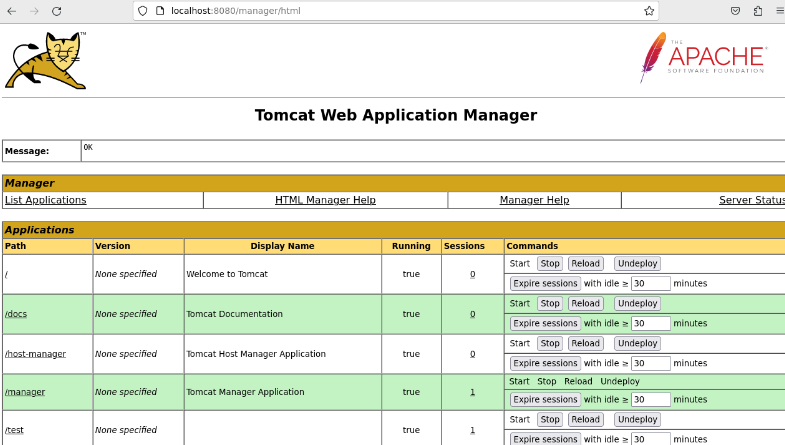Open the root / application path link
The width and height of the screenshot is (785, 445).
pos(7,274)
